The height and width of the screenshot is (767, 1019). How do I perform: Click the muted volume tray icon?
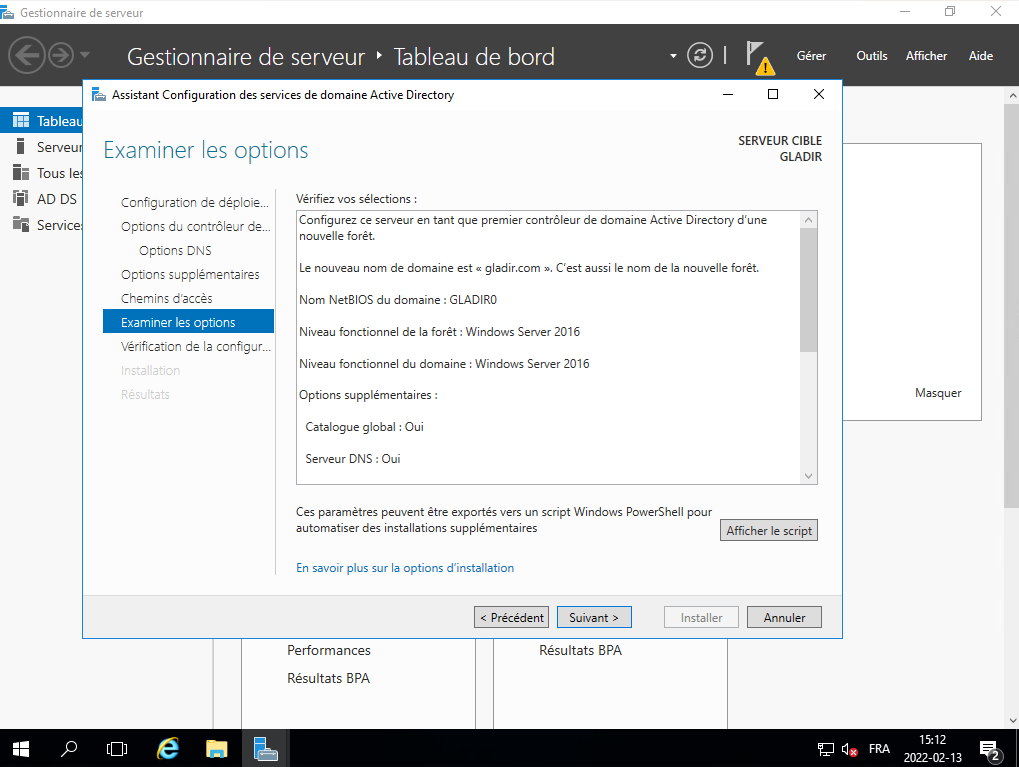click(x=849, y=749)
